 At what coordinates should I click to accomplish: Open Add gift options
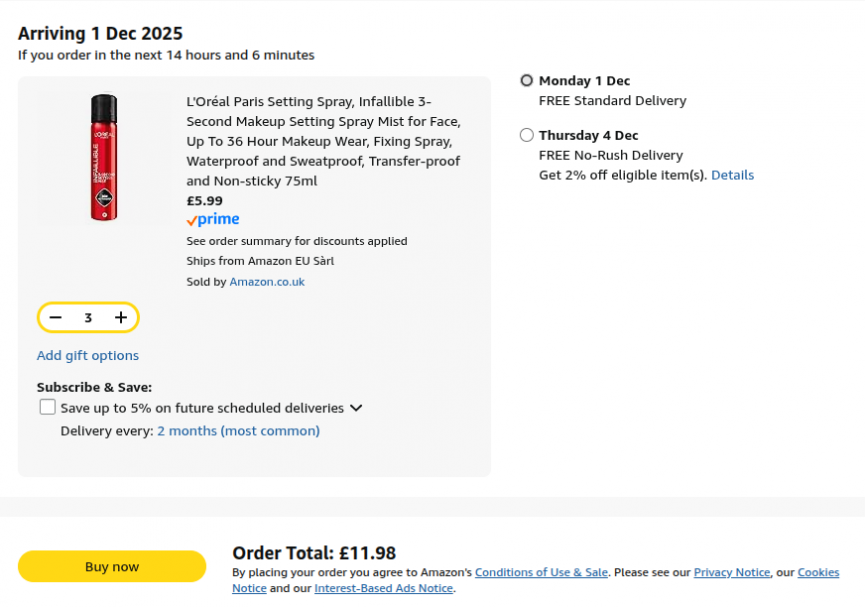tap(88, 355)
